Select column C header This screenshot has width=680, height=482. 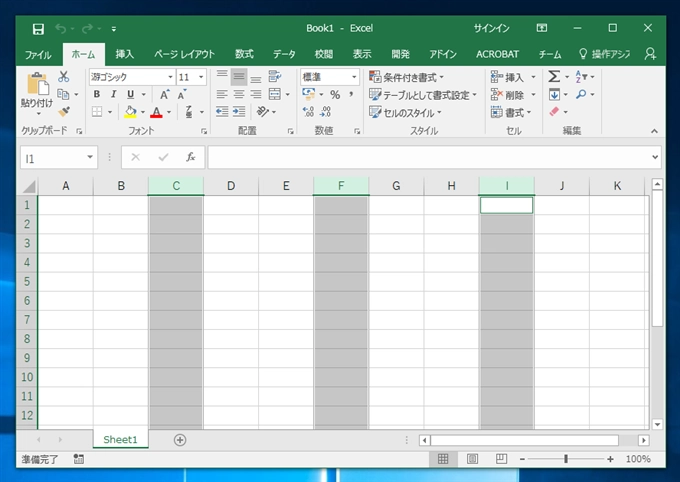click(x=176, y=186)
